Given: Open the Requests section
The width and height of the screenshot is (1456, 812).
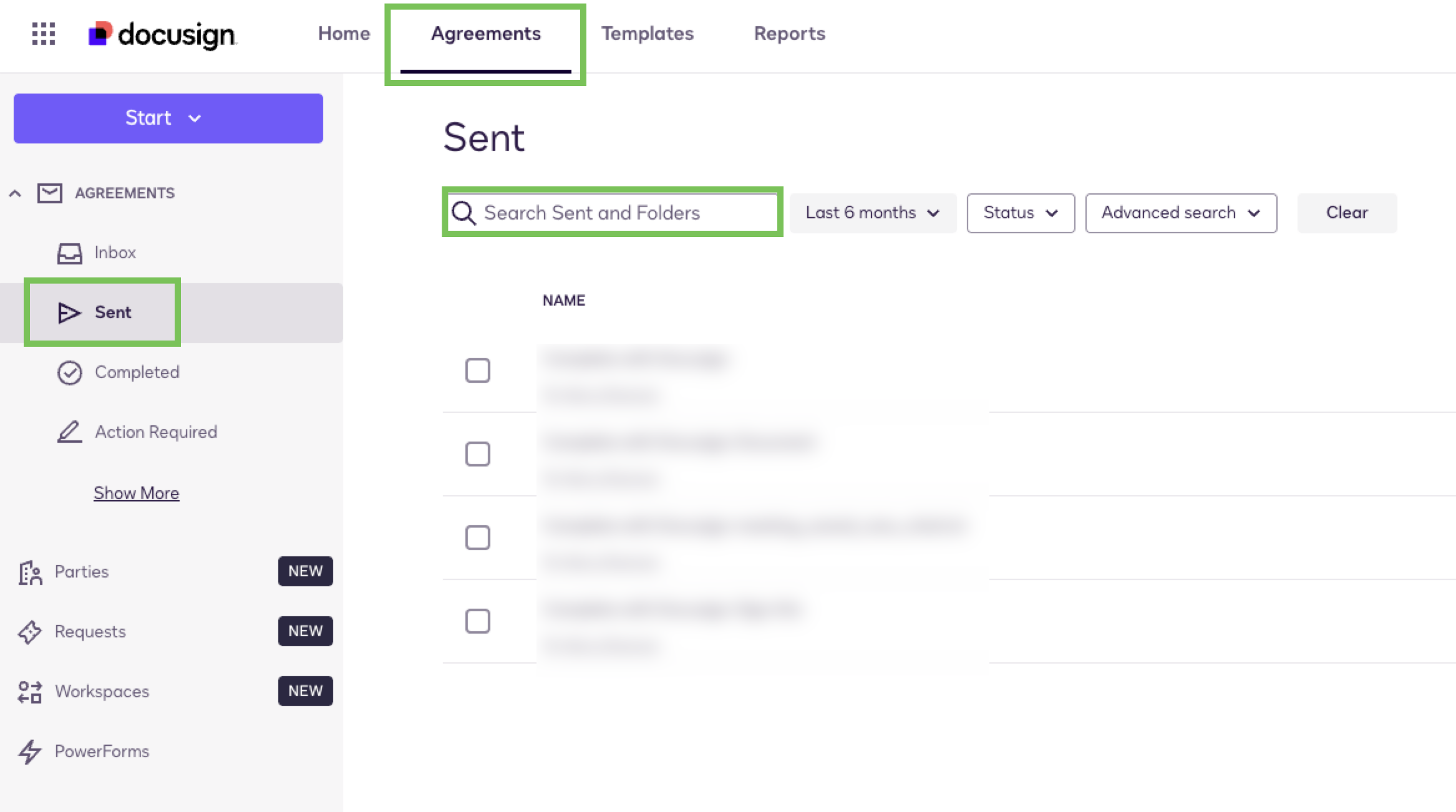Looking at the screenshot, I should point(90,632).
